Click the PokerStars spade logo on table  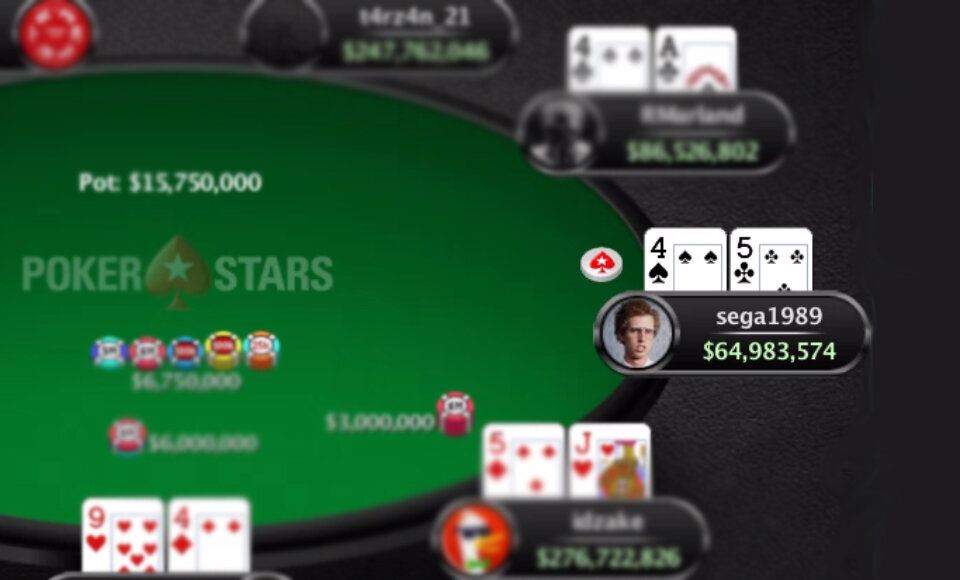178,271
